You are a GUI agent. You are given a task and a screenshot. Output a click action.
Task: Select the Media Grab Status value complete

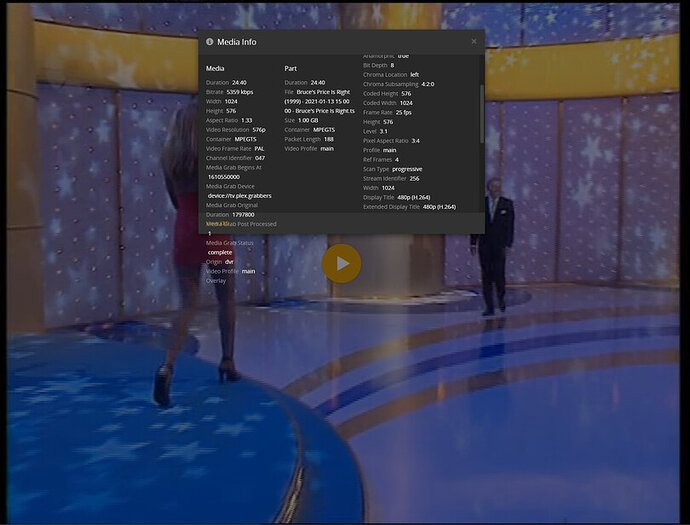[x=220, y=253]
